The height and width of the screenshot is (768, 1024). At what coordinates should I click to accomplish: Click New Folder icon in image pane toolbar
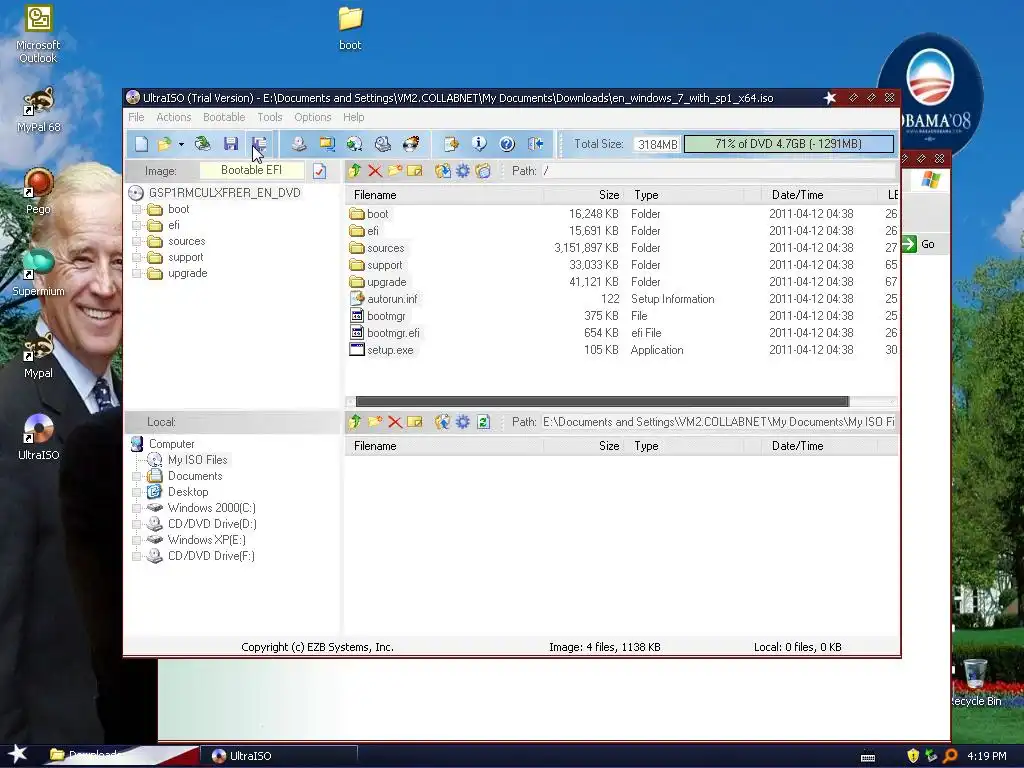click(x=394, y=171)
